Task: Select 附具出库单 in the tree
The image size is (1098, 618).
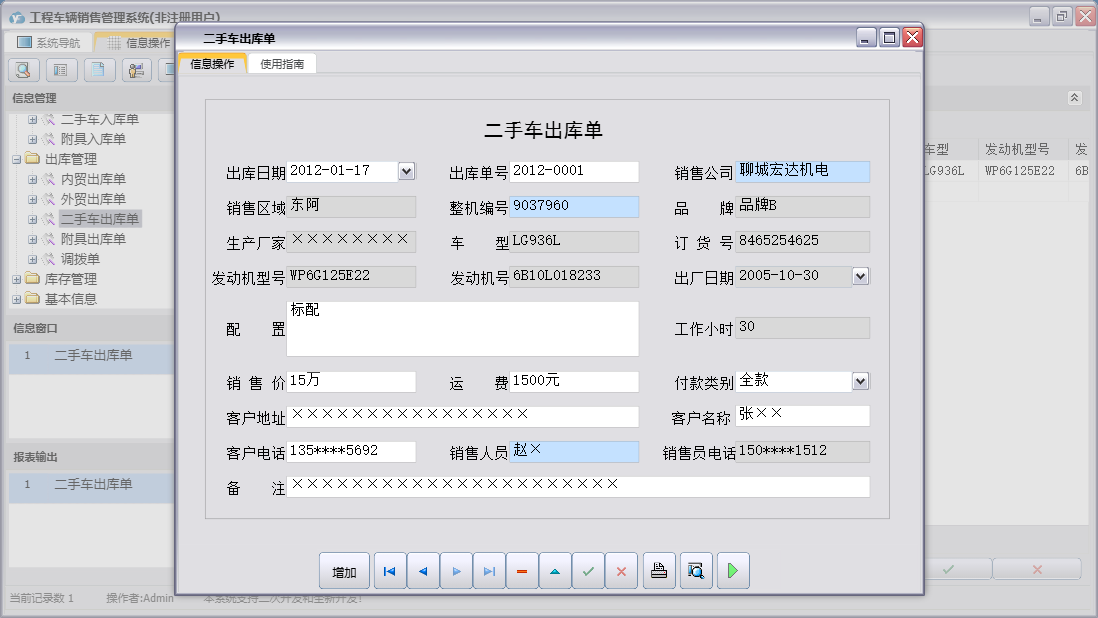Action: tap(93, 239)
